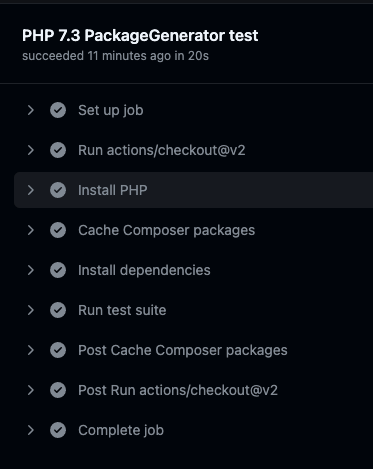Open the Complete job step label
The height and width of the screenshot is (469, 373).
(121, 430)
